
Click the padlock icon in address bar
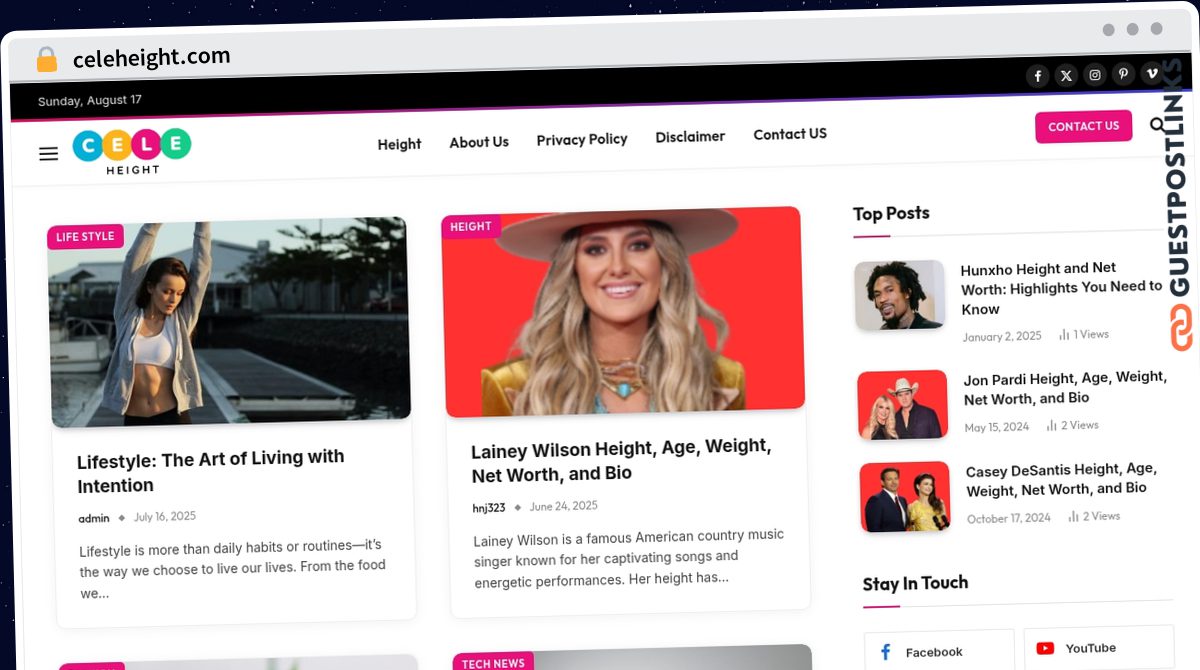click(x=46, y=60)
